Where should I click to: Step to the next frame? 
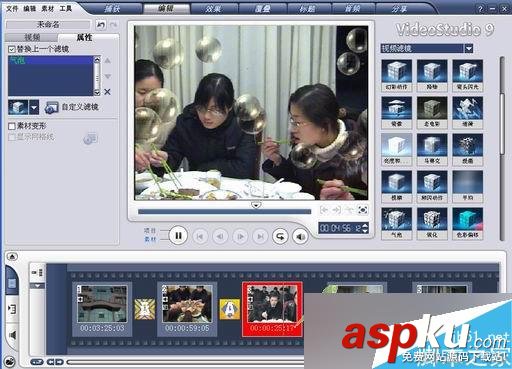point(240,237)
